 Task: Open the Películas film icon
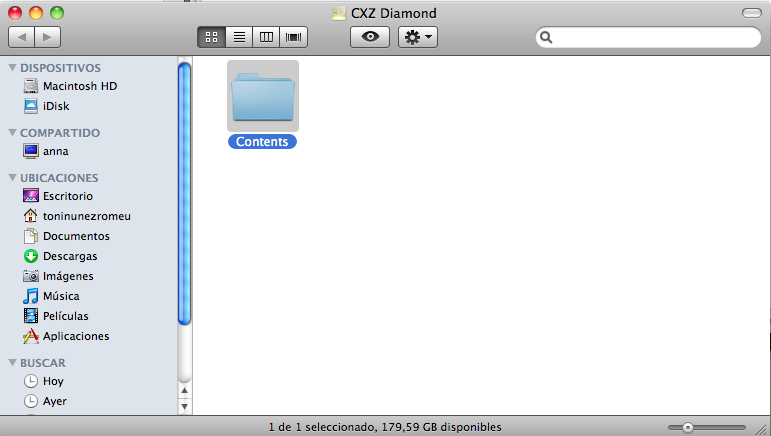click(x=30, y=316)
